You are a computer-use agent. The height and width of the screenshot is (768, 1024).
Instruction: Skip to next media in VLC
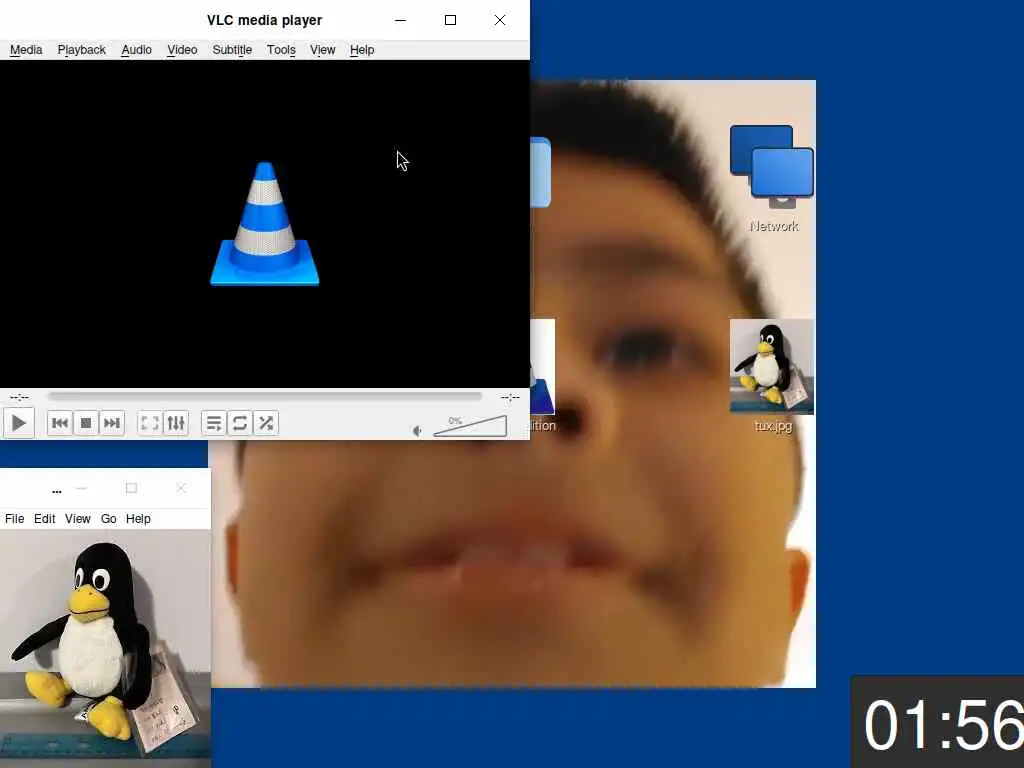click(x=112, y=423)
